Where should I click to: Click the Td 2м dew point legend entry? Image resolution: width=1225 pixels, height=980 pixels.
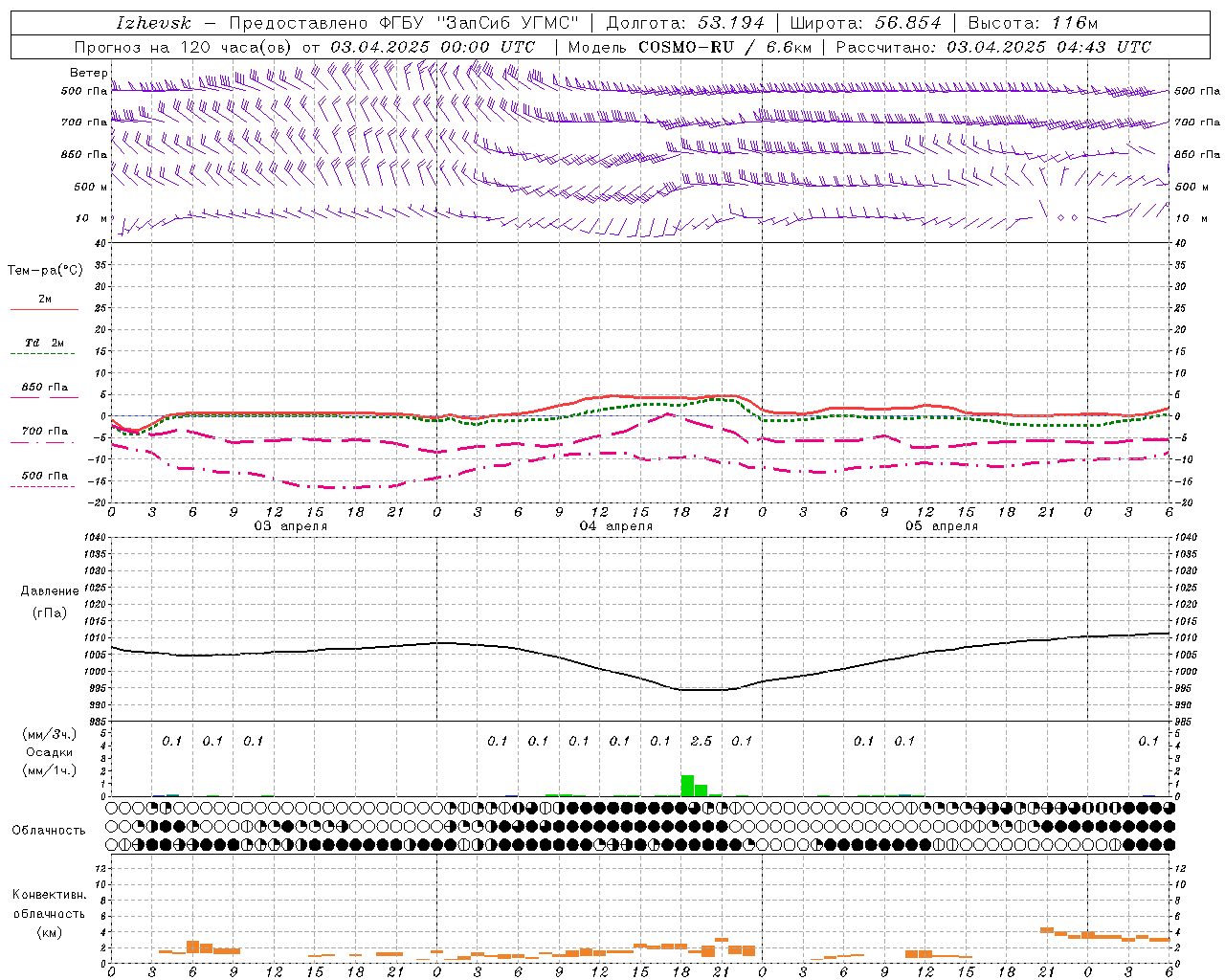[x=44, y=343]
